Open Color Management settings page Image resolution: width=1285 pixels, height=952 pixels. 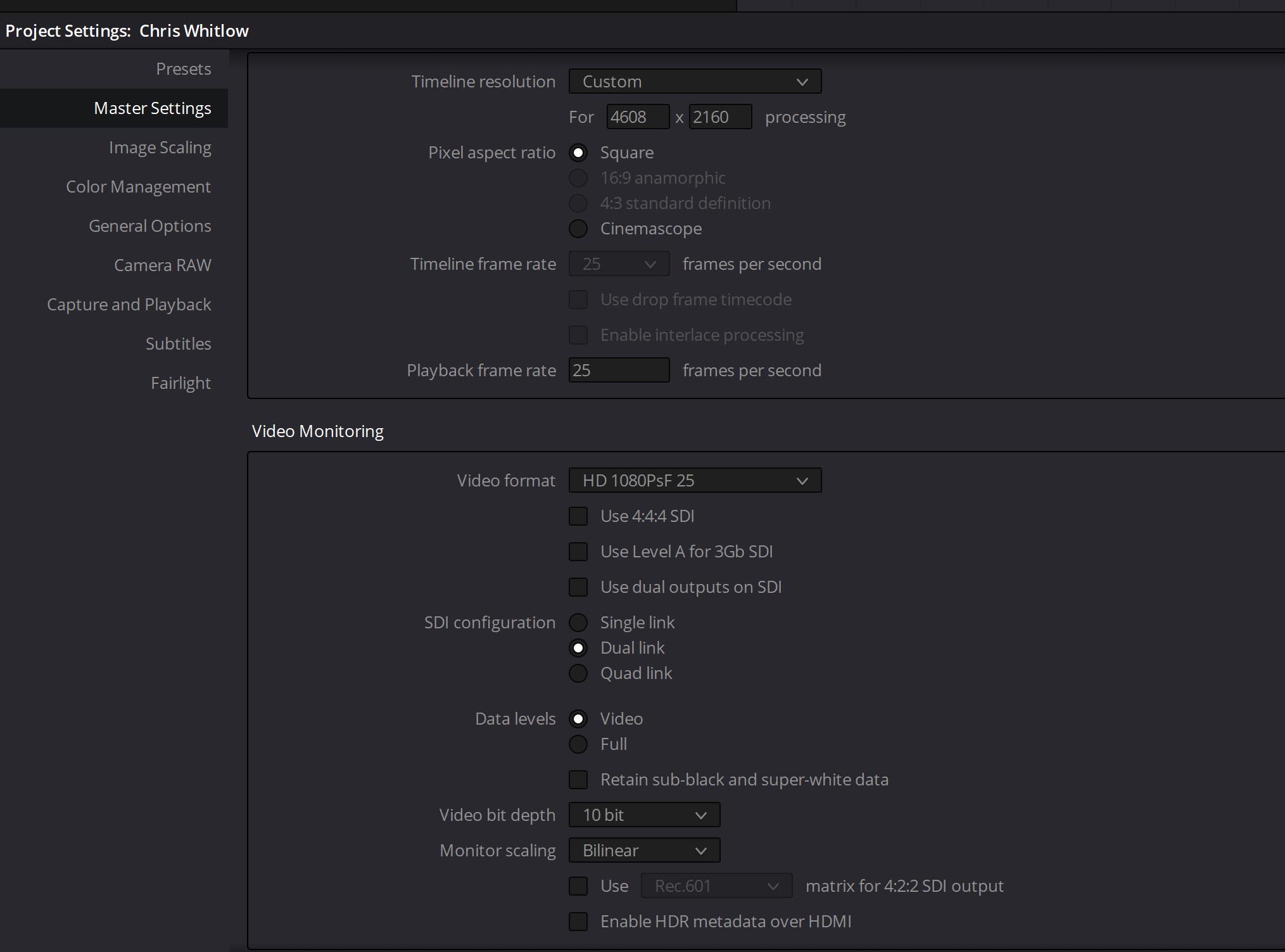pos(138,187)
